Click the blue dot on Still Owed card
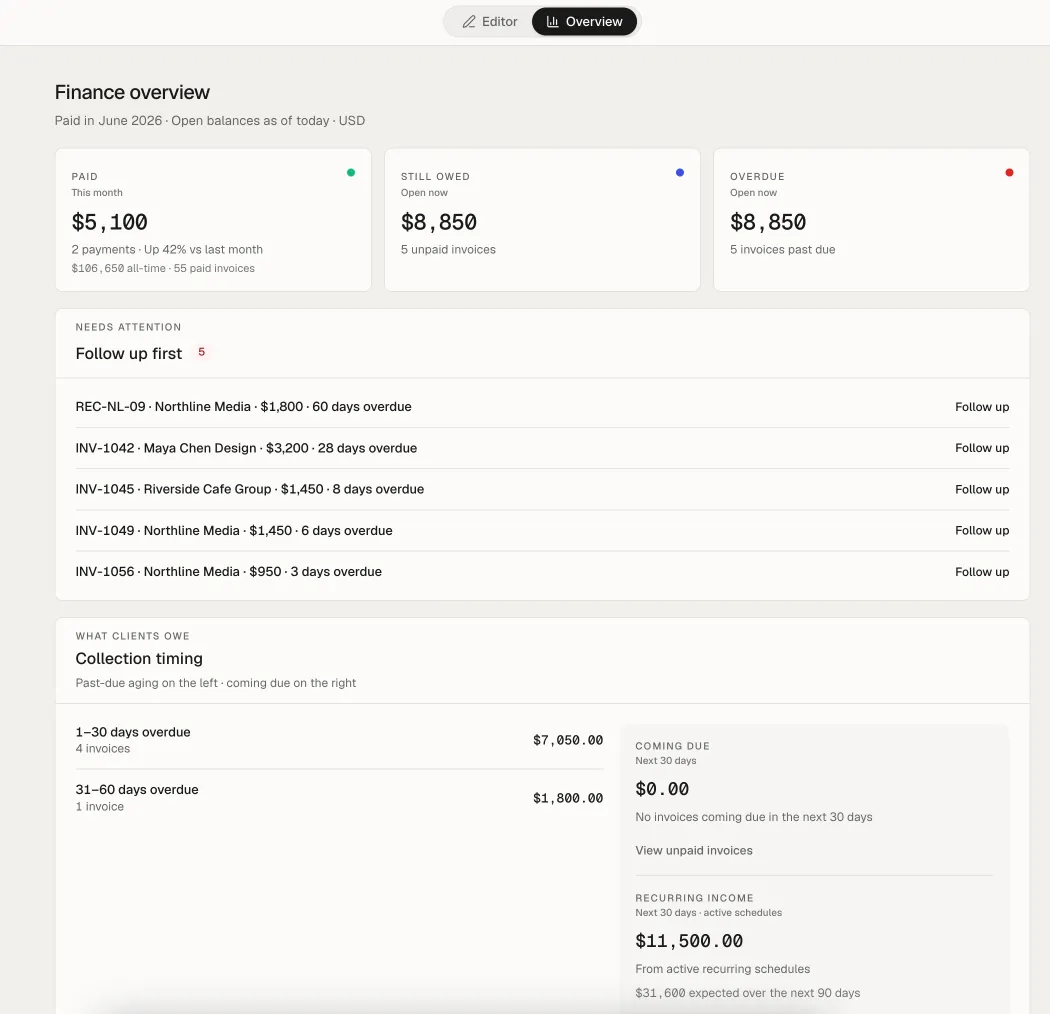 point(680,173)
